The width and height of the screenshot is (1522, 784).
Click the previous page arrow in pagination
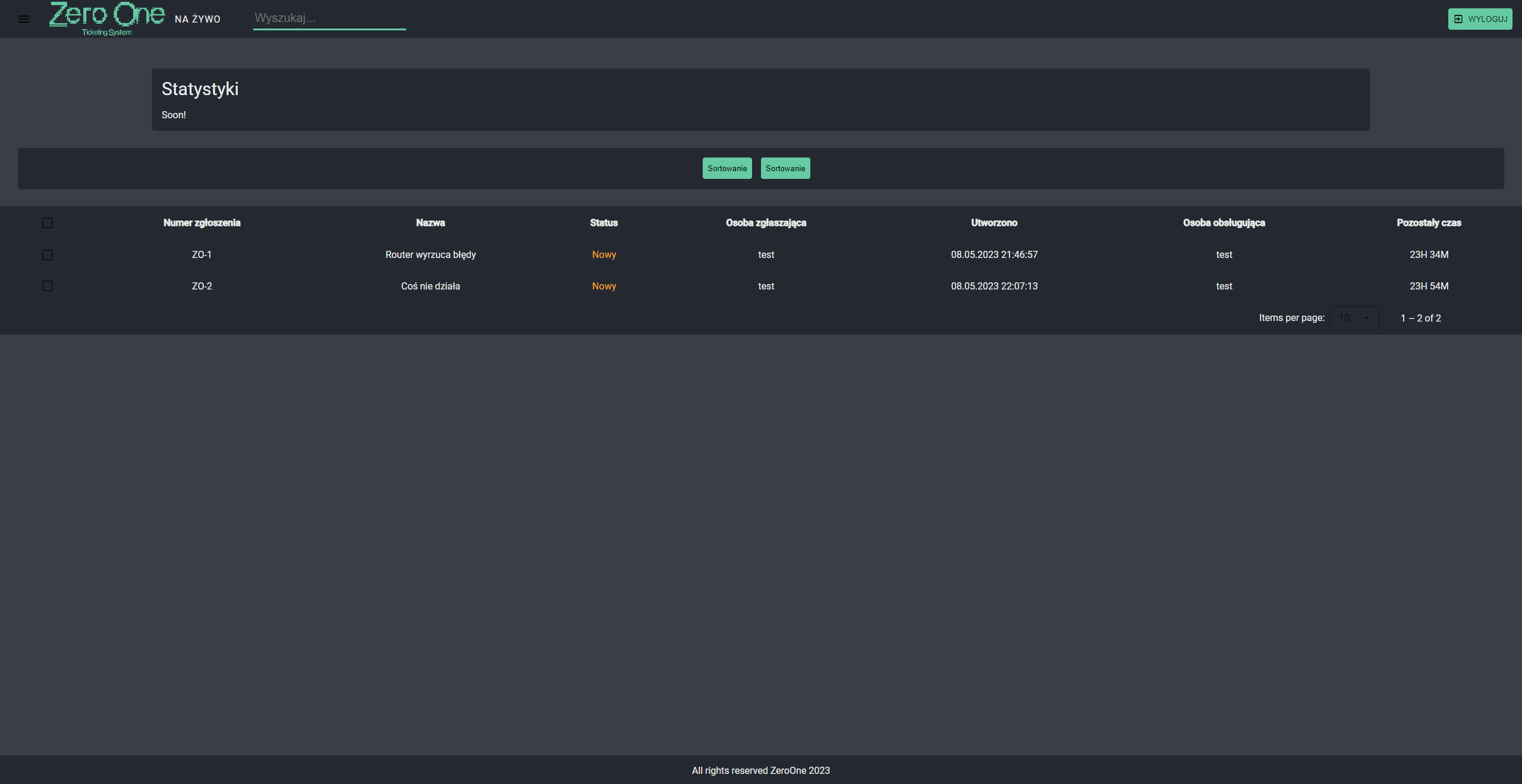click(x=1473, y=318)
